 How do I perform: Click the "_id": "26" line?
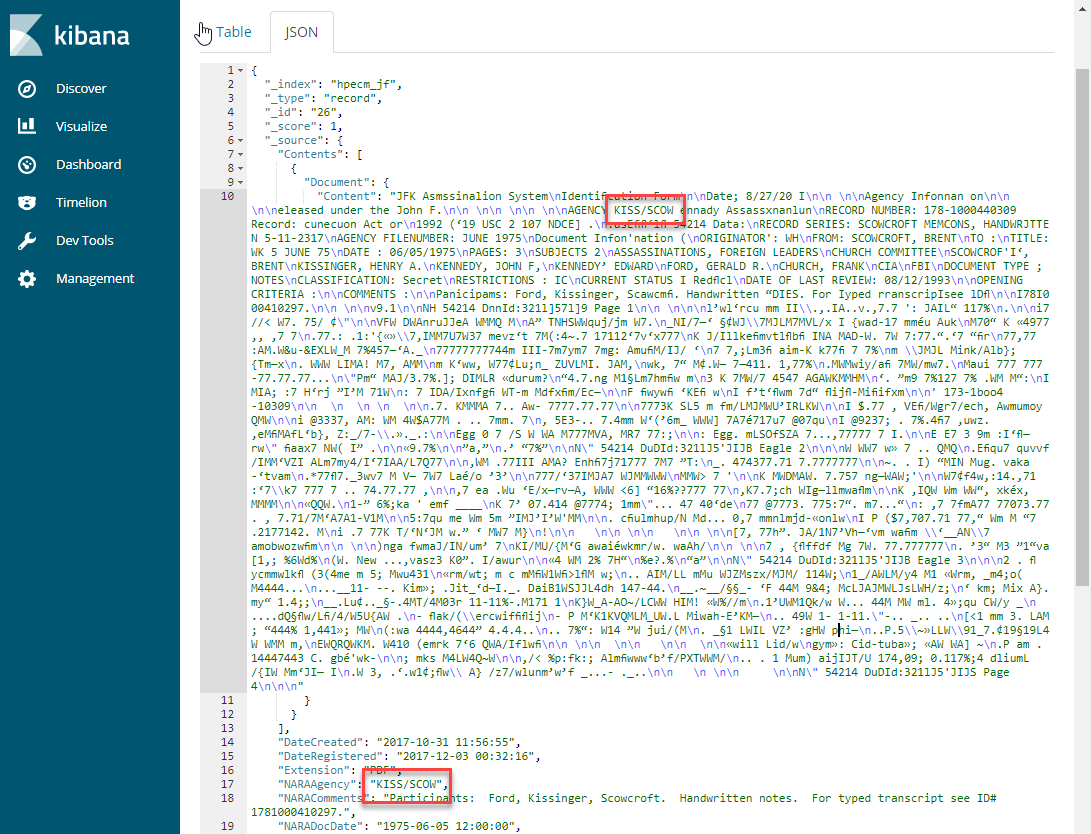click(303, 112)
